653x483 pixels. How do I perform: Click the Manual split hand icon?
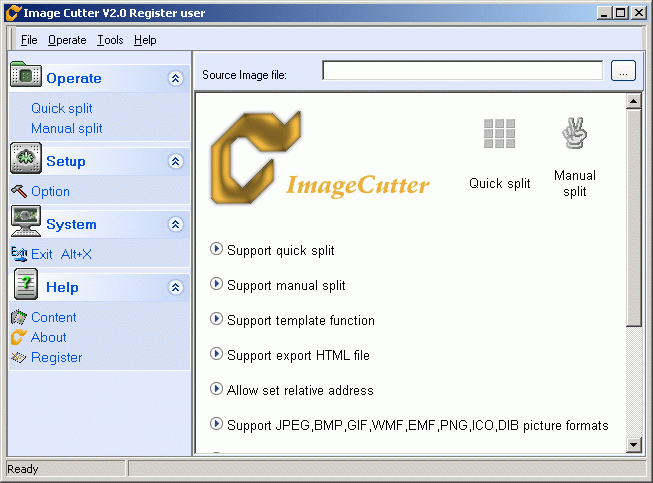click(575, 133)
